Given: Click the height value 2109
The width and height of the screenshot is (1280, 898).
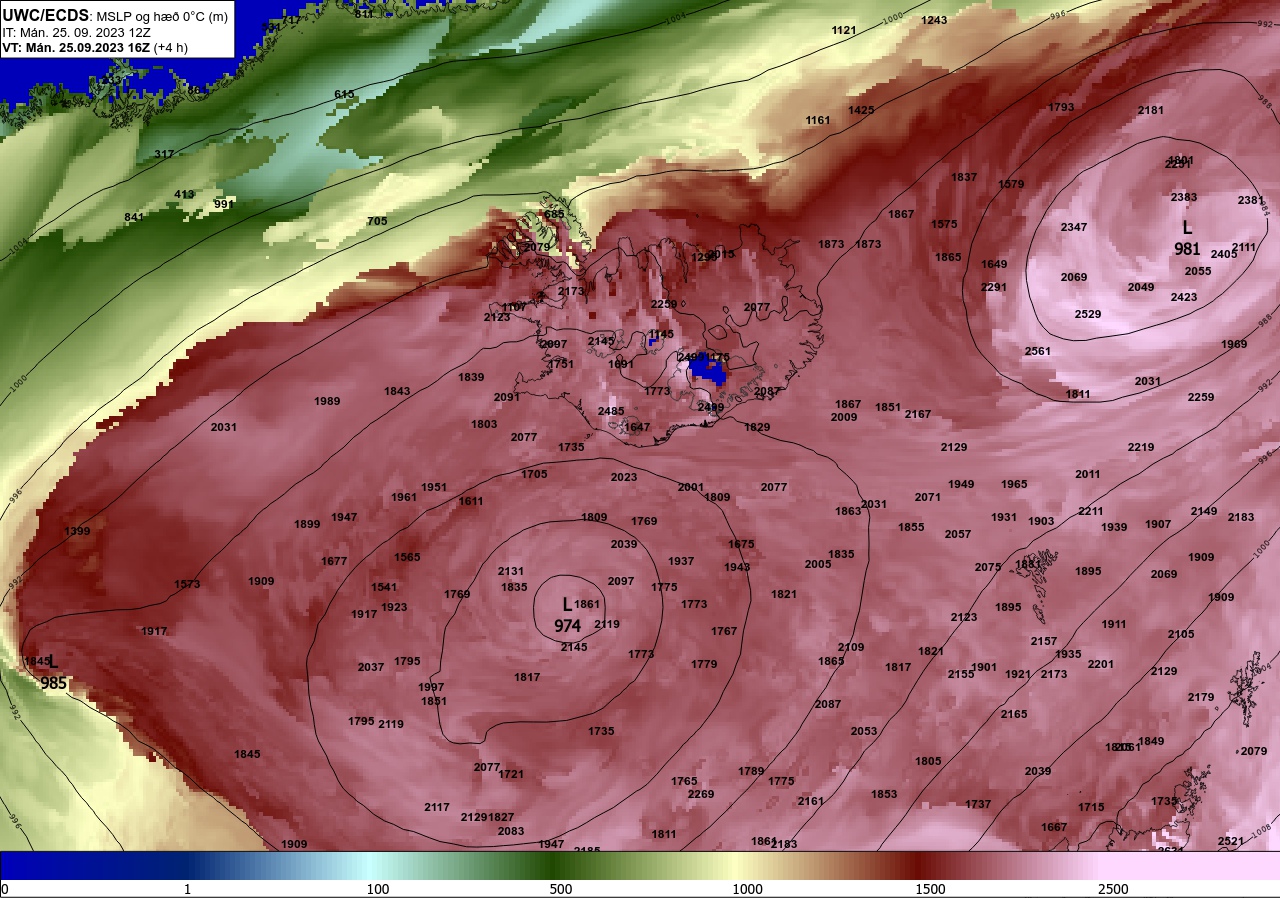Looking at the screenshot, I should click(x=851, y=647).
